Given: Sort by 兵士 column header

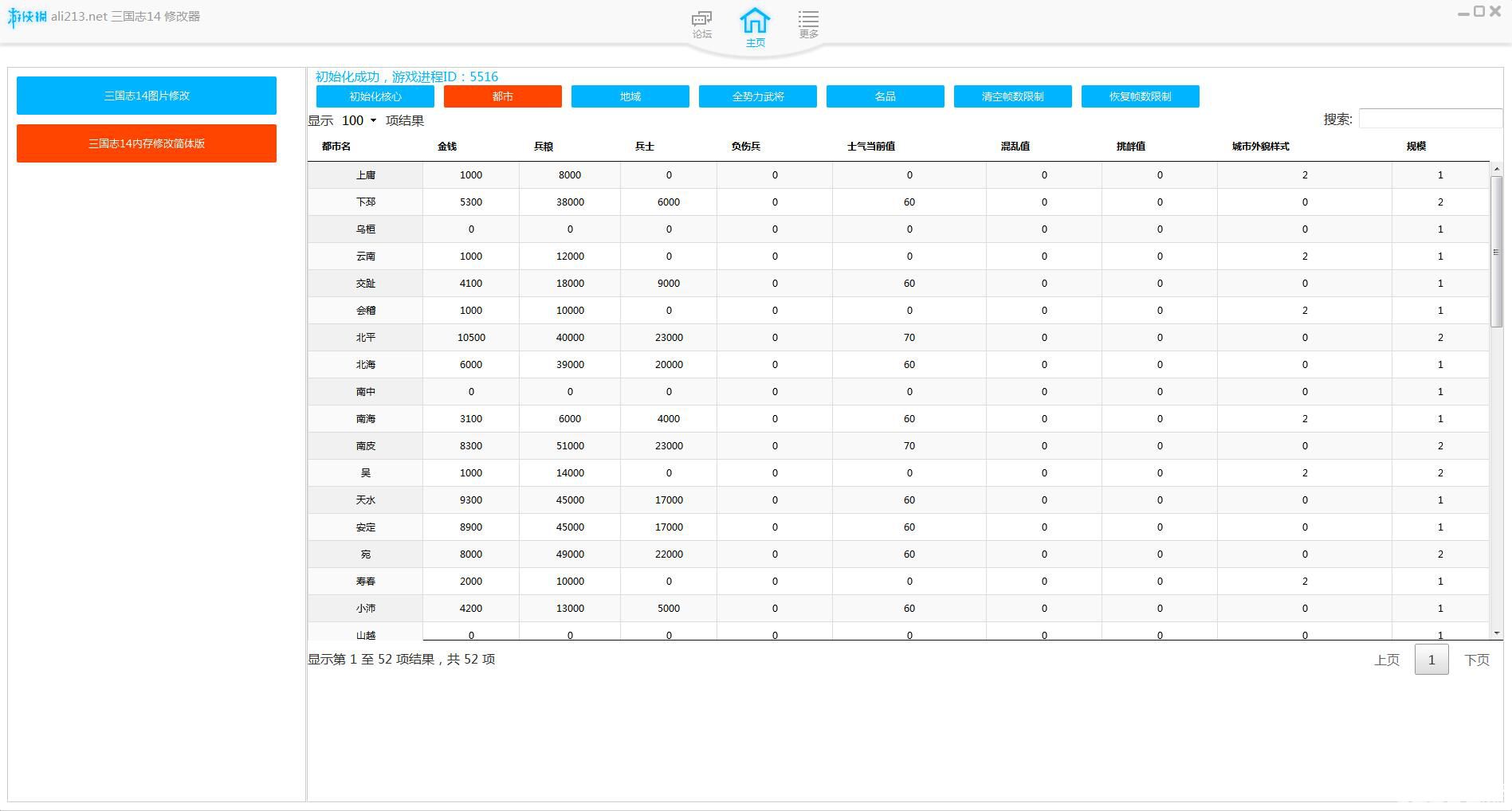Looking at the screenshot, I should click(x=645, y=147).
